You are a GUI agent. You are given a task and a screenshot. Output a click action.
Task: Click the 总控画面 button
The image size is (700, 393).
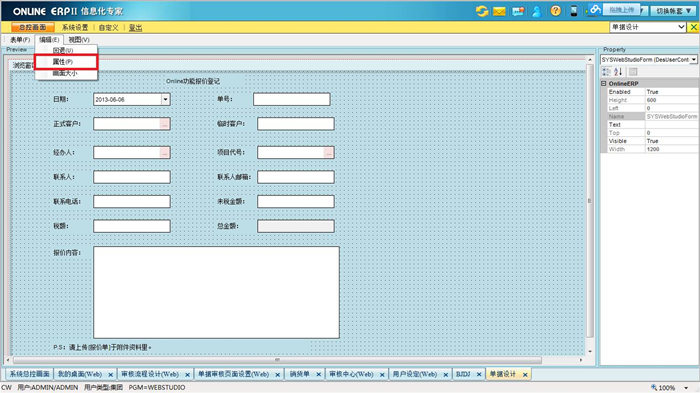pos(33,27)
